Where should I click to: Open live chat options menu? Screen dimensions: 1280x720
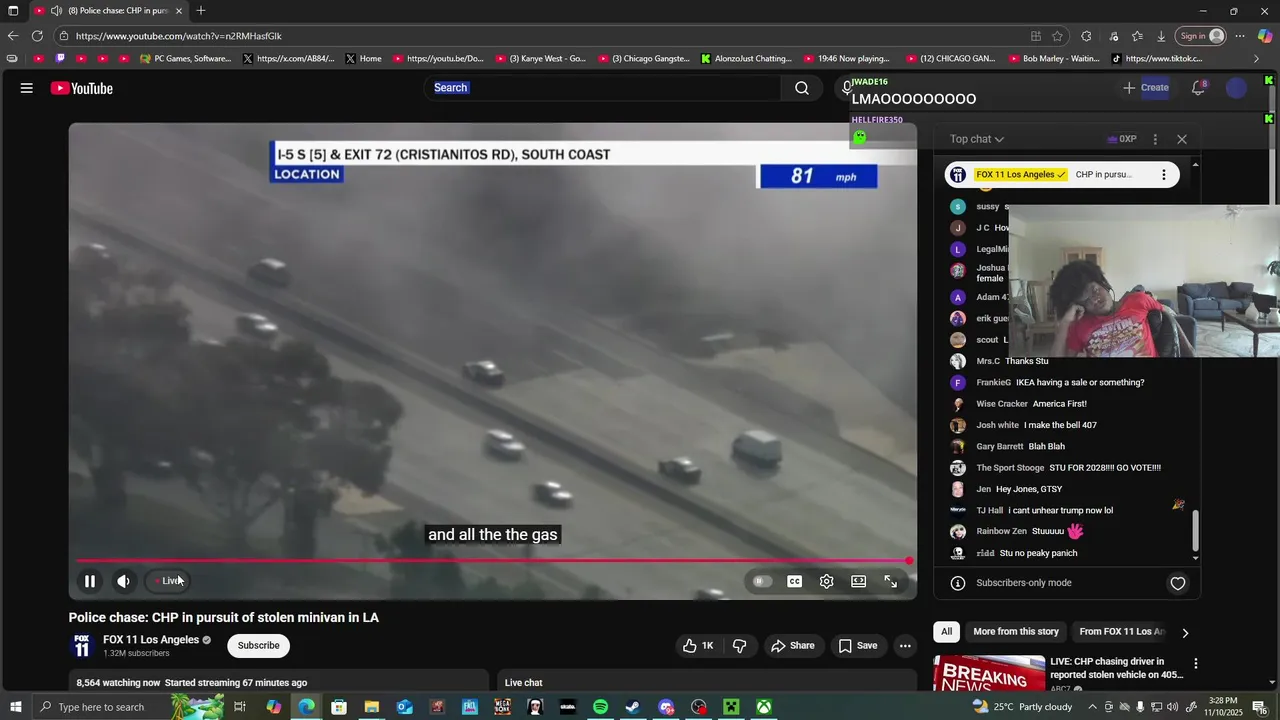click(x=1155, y=139)
